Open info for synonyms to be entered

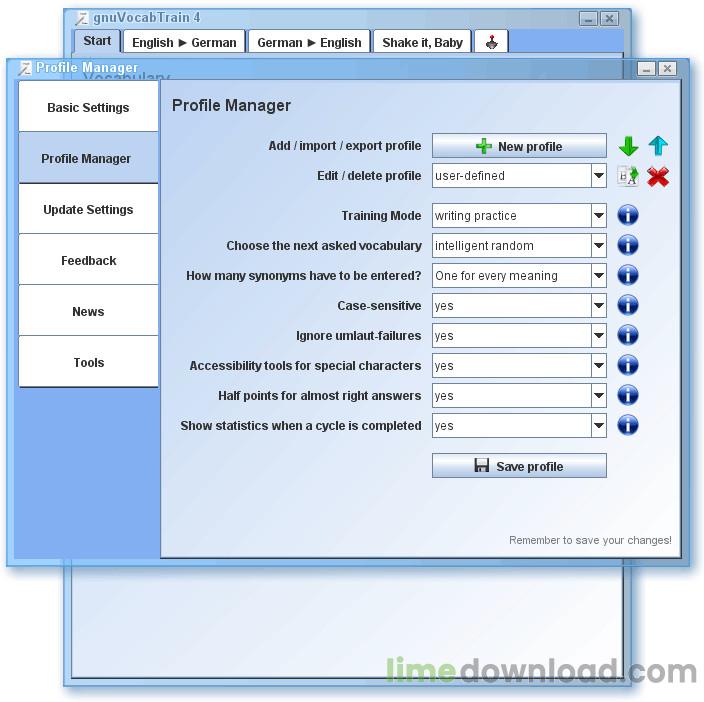[x=628, y=275]
